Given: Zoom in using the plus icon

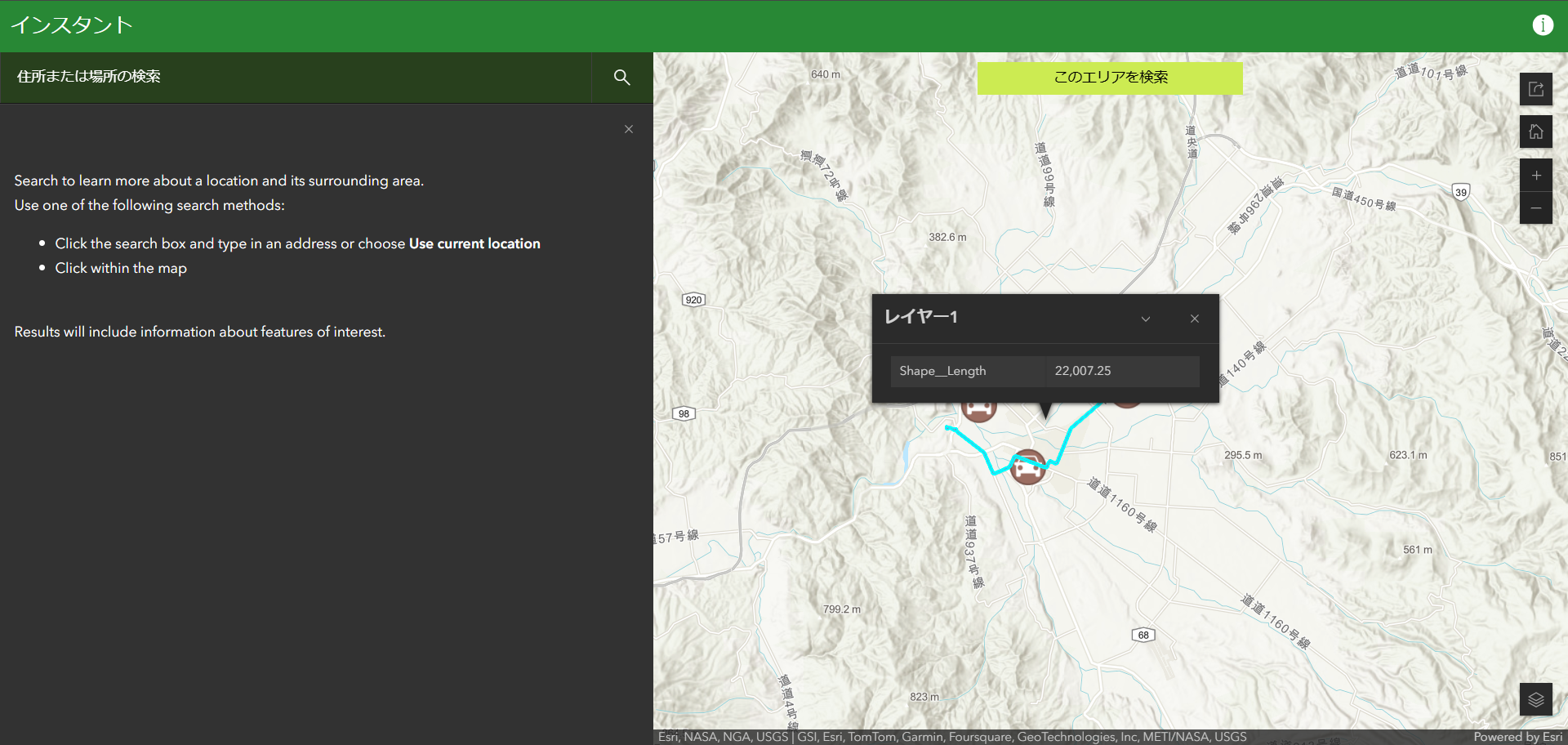Looking at the screenshot, I should click(x=1536, y=174).
